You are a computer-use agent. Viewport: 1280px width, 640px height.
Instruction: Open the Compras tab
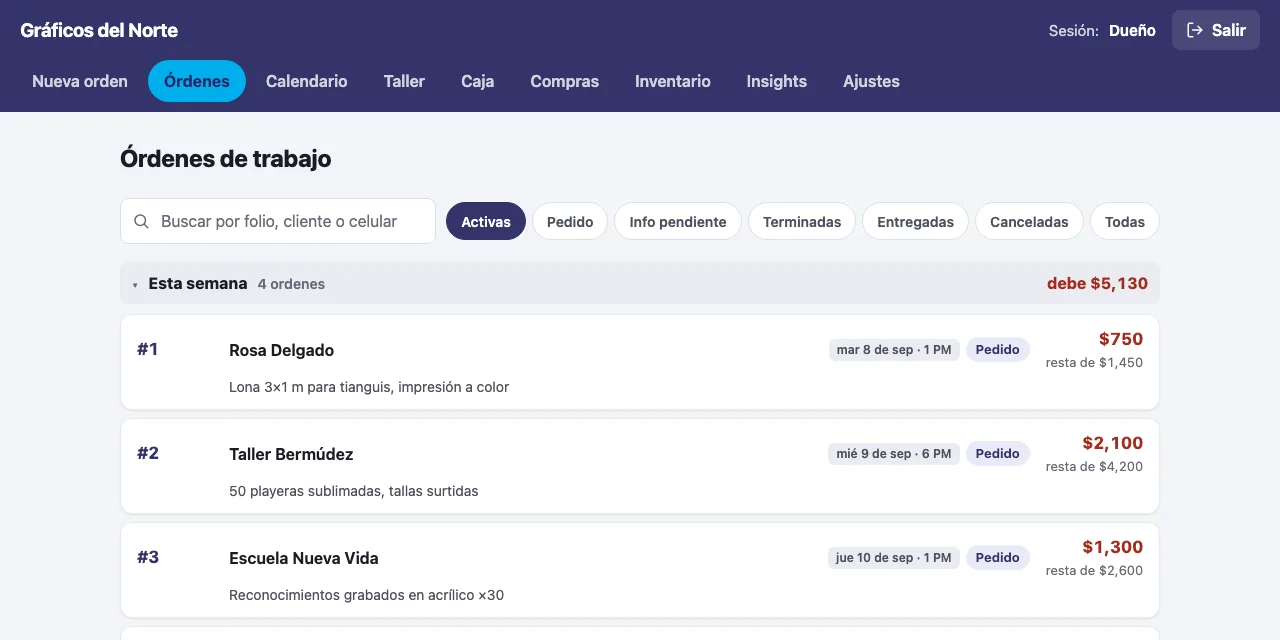pyautogui.click(x=565, y=81)
